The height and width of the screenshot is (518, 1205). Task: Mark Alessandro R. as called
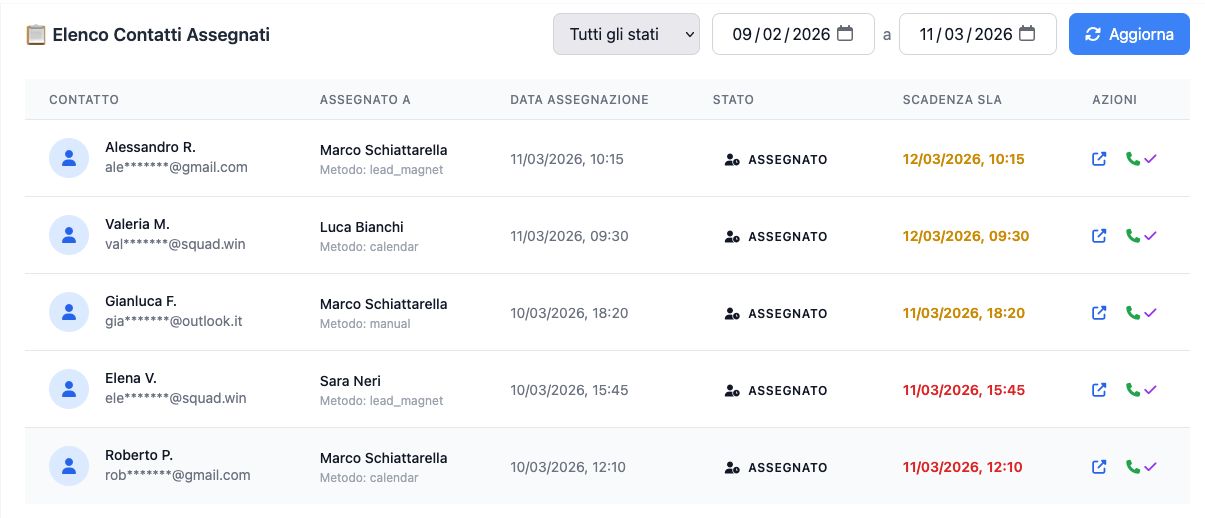point(1140,159)
